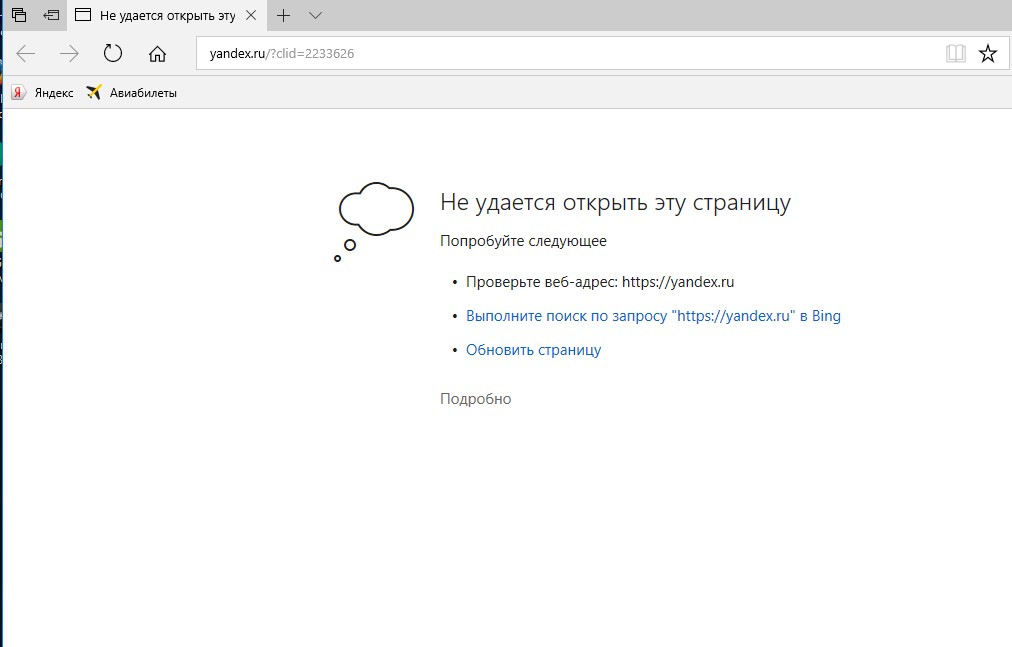Close the Не удается открыть эту tab
Image resolution: width=1012 pixels, height=647 pixels.
(251, 15)
